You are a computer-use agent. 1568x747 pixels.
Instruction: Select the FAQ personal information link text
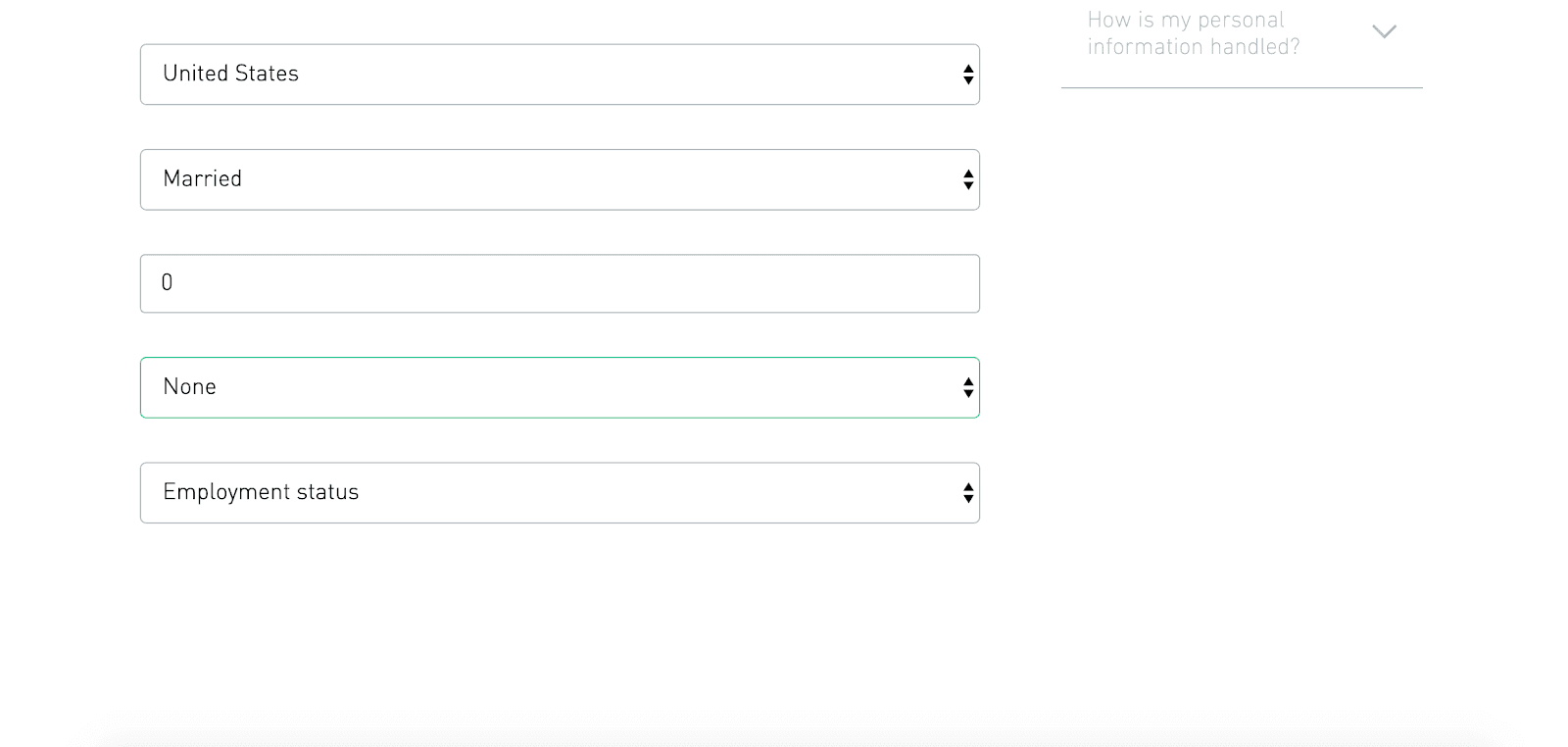(1194, 33)
